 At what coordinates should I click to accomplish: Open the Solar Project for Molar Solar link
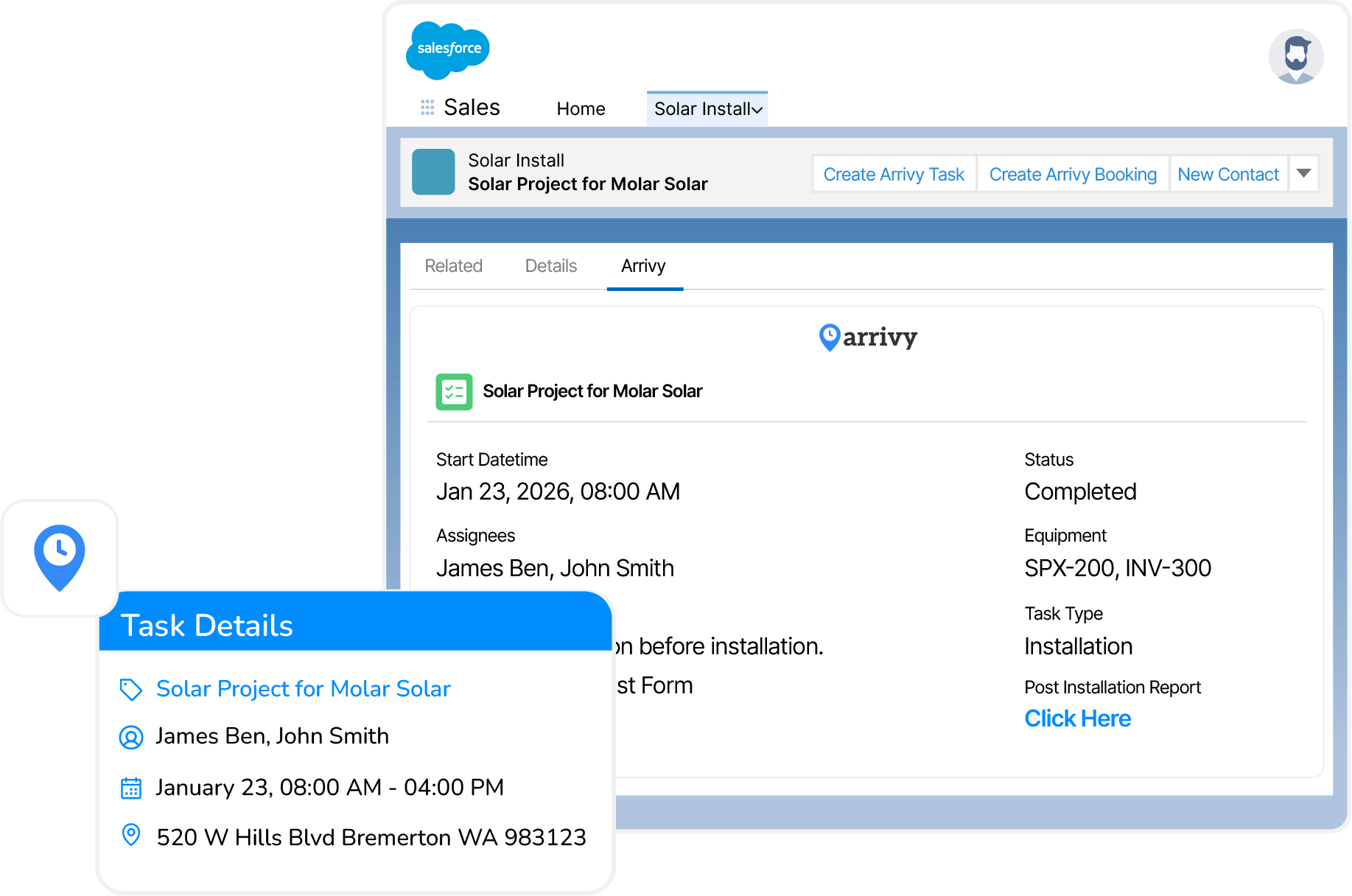[303, 689]
